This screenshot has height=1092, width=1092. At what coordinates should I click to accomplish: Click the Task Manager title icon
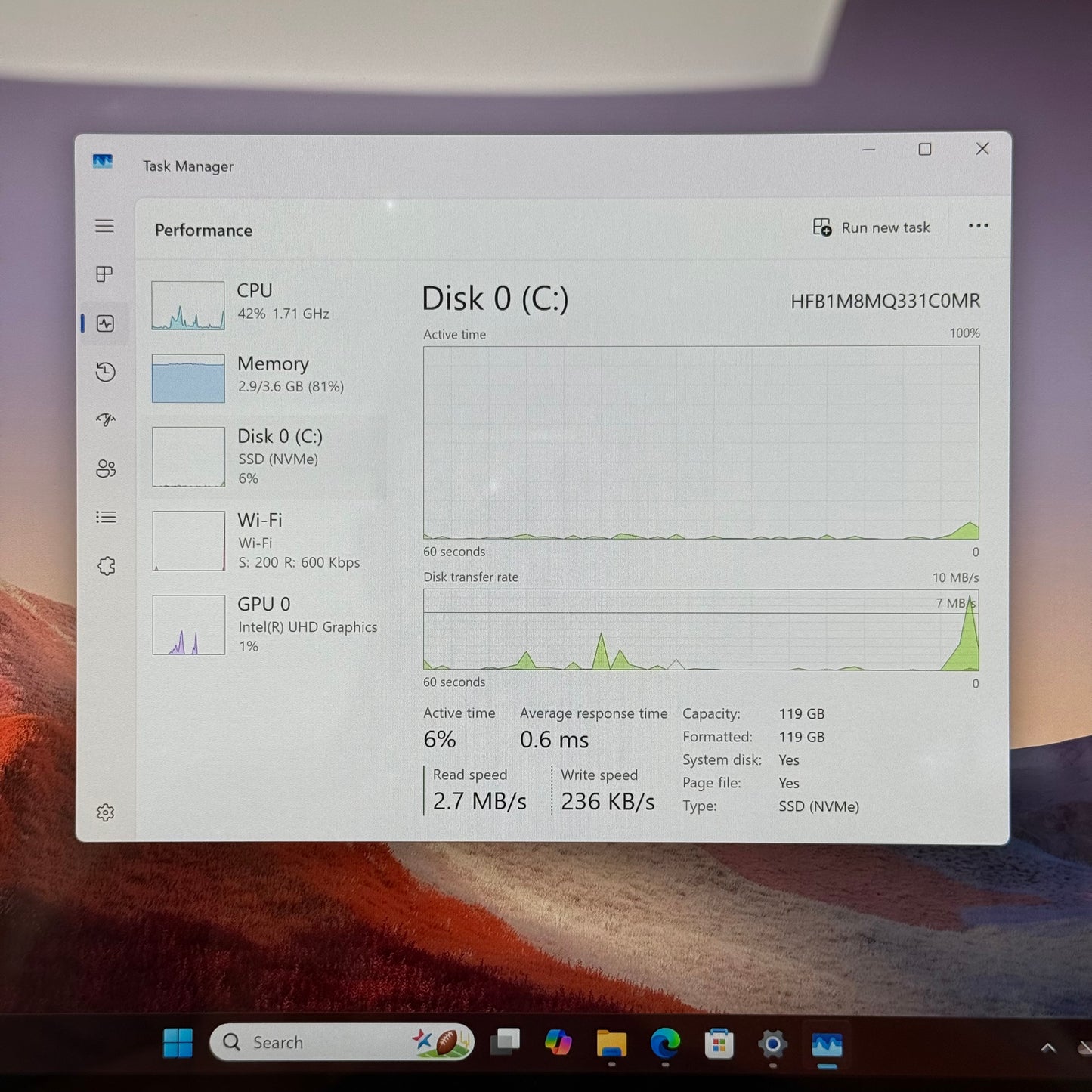[103, 162]
